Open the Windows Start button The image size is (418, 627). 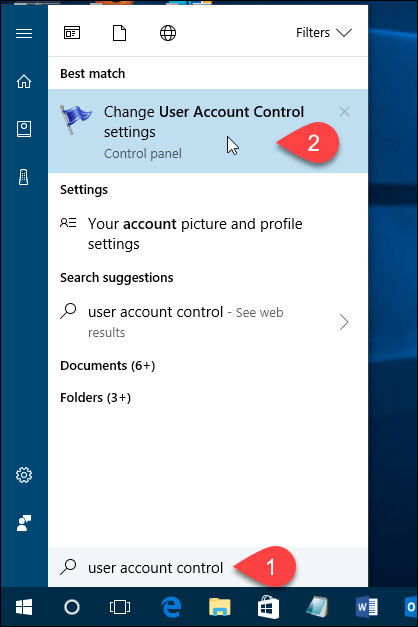click(x=24, y=607)
